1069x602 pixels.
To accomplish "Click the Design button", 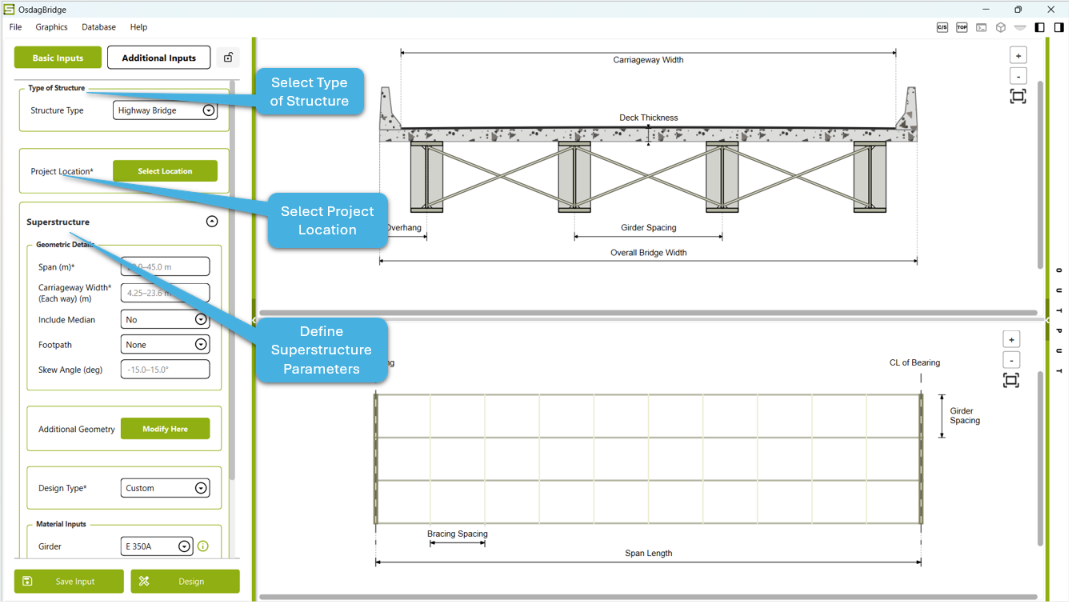I will (x=185, y=582).
